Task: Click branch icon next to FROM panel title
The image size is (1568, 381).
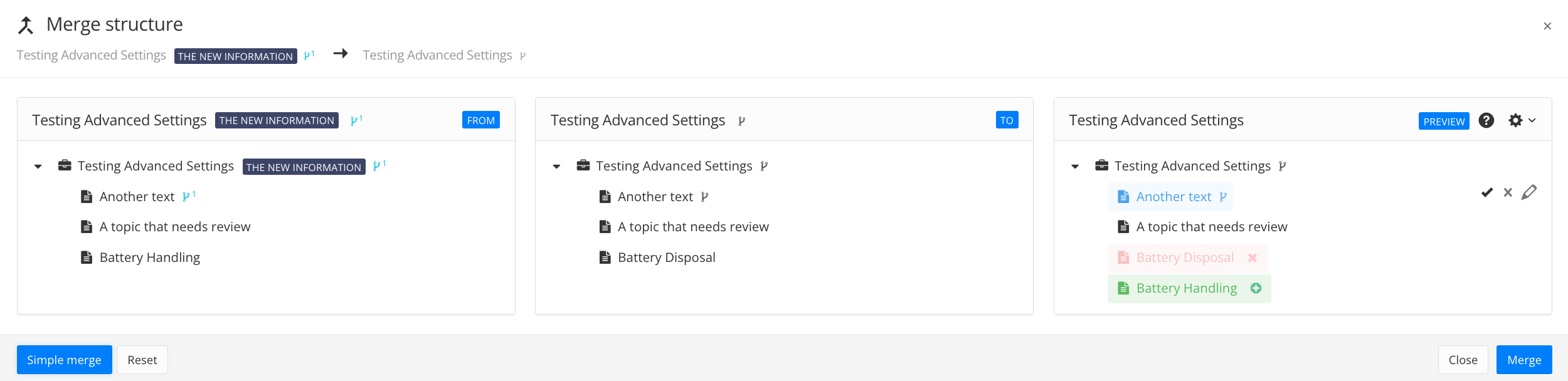Action: tap(356, 120)
